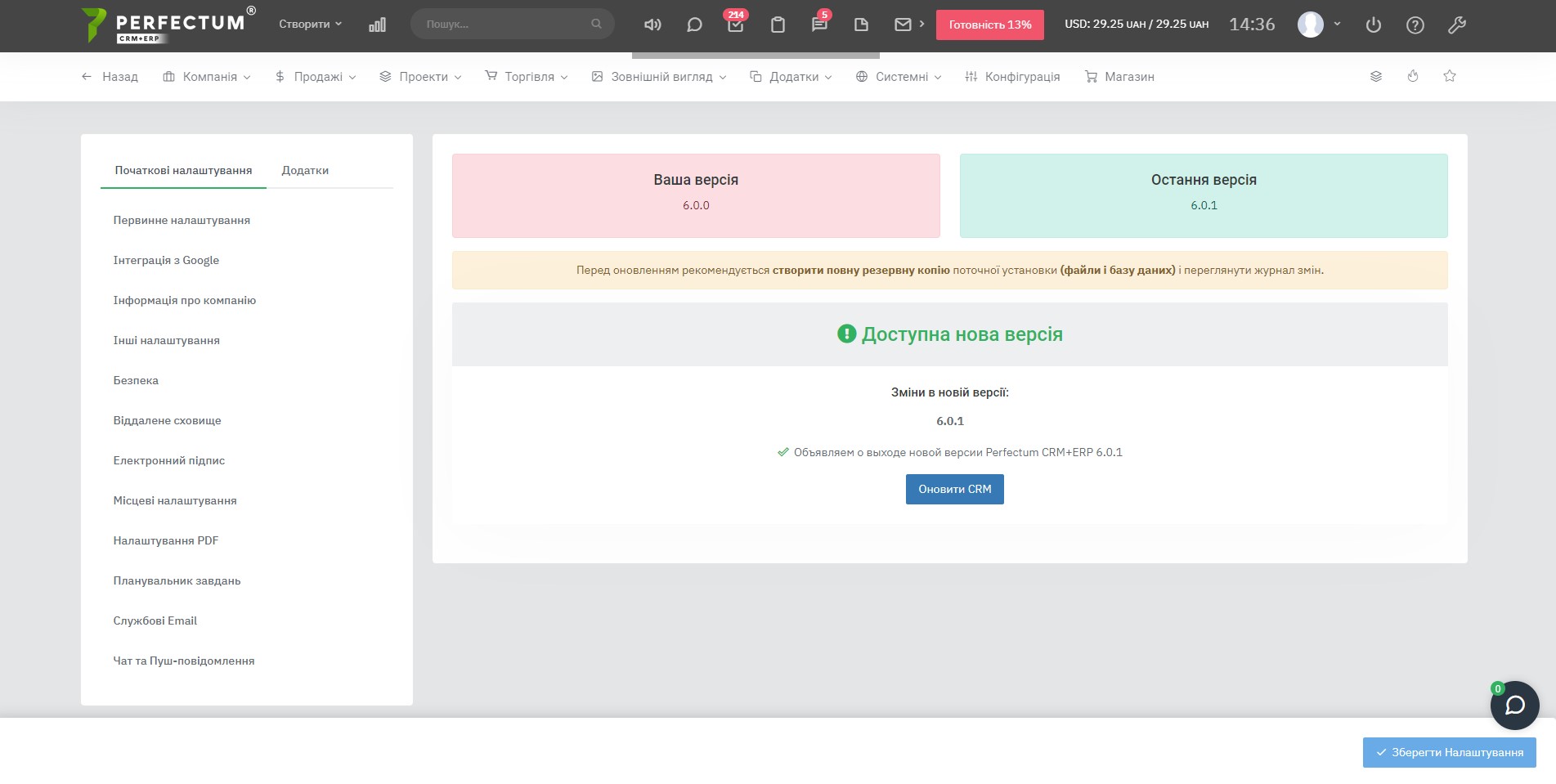1556x784 pixels.
Task: Expand the user avatar dropdown arrow
Action: [x=1338, y=24]
